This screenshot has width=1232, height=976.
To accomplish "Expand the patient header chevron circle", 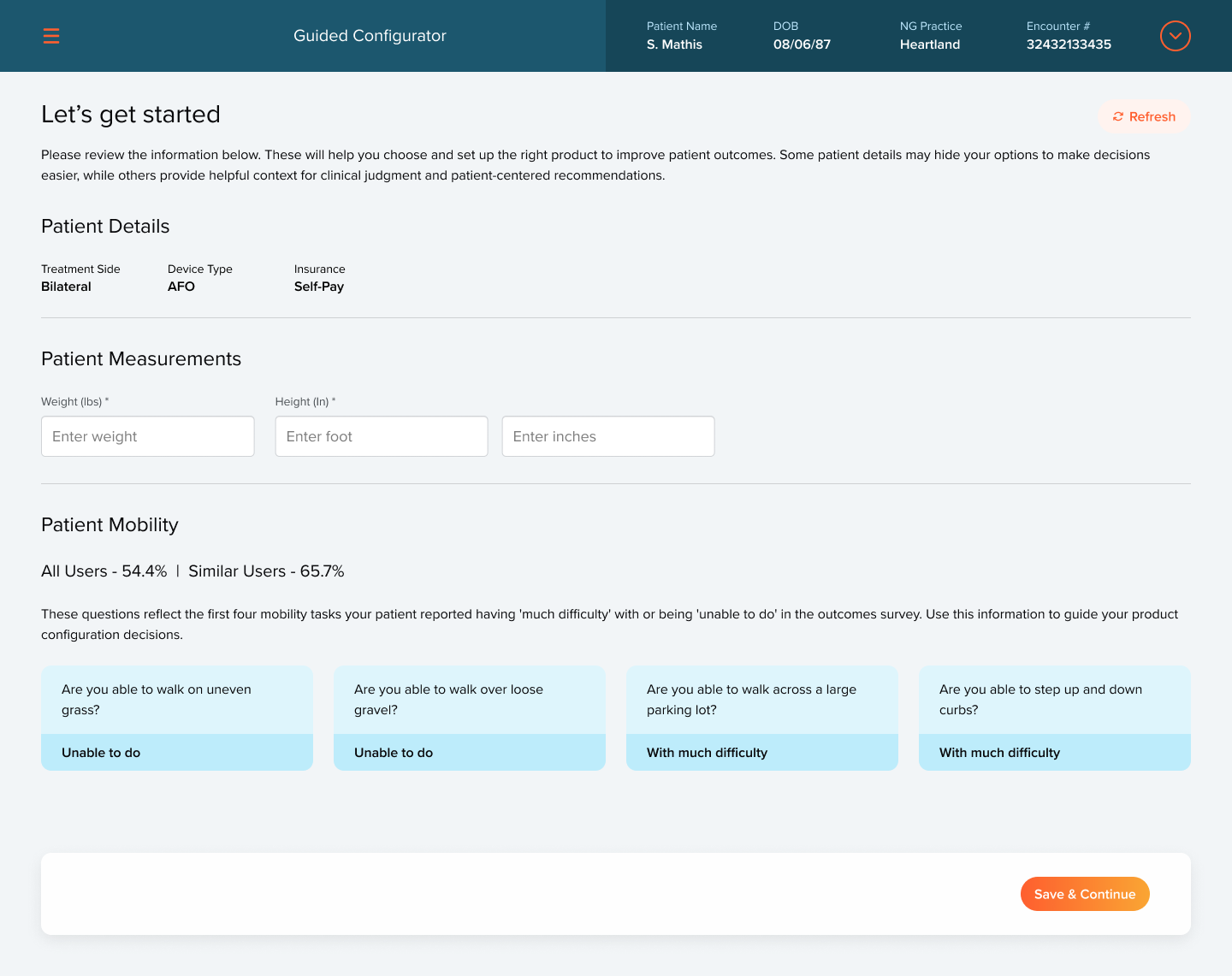I will click(x=1176, y=36).
